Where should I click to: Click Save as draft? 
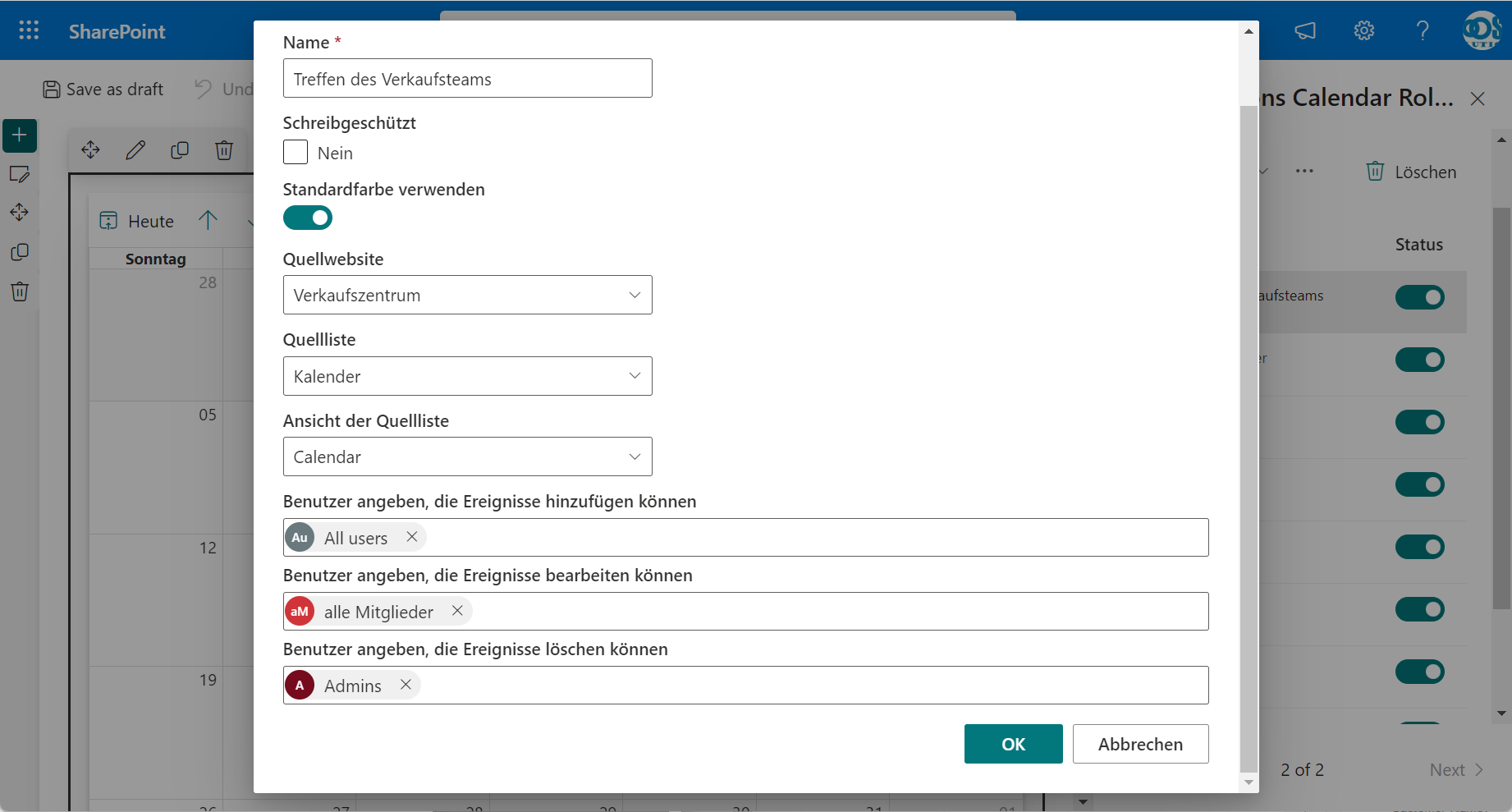(103, 89)
